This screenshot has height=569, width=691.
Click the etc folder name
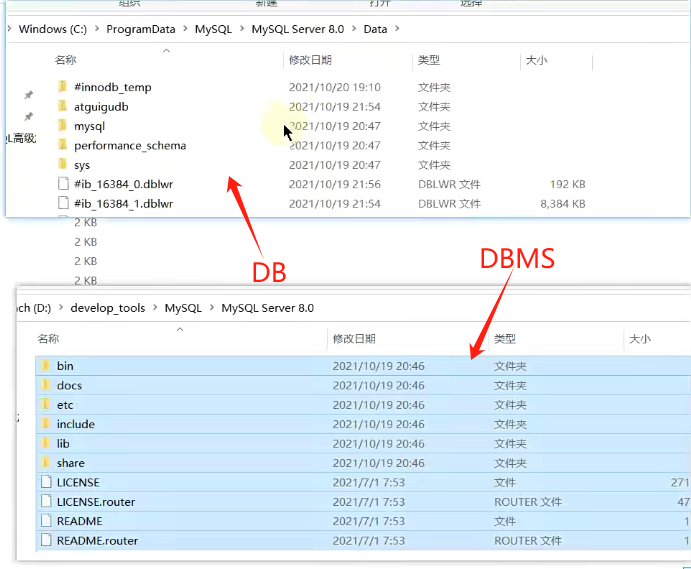[65, 405]
